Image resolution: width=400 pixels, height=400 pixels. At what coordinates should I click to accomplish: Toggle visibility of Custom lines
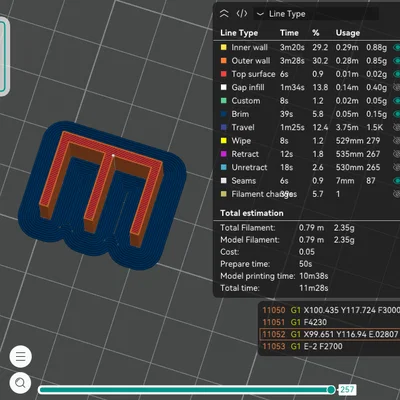(397, 101)
